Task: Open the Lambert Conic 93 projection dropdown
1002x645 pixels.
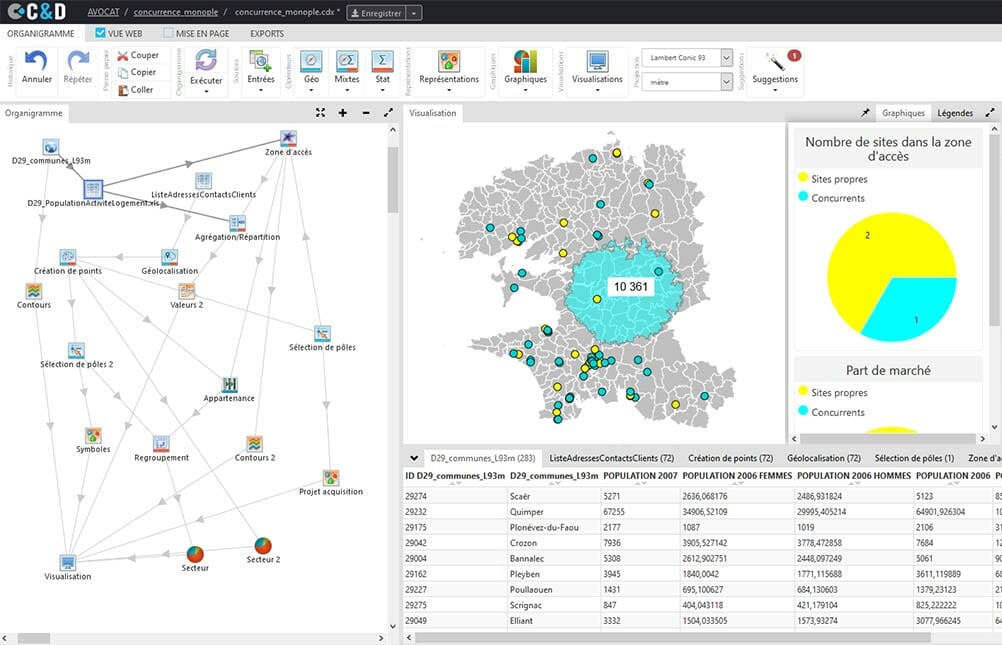Action: 726,58
